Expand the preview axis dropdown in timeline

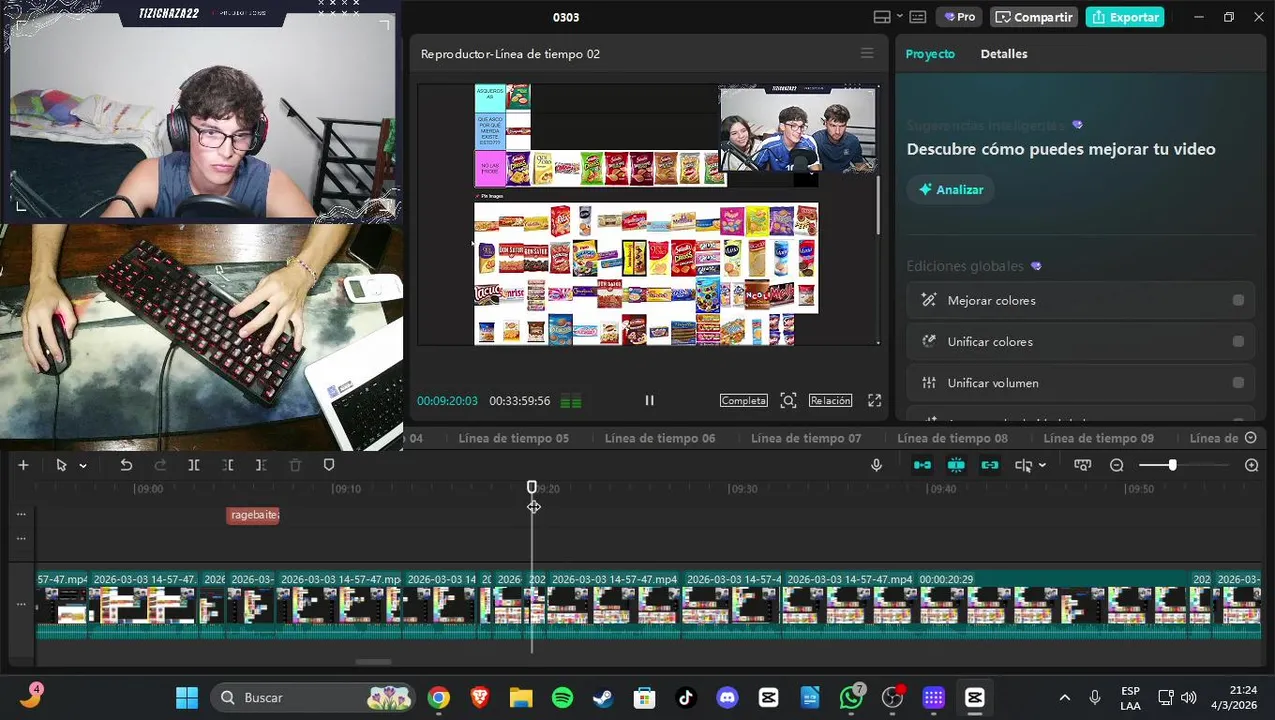pyautogui.click(x=1042, y=465)
